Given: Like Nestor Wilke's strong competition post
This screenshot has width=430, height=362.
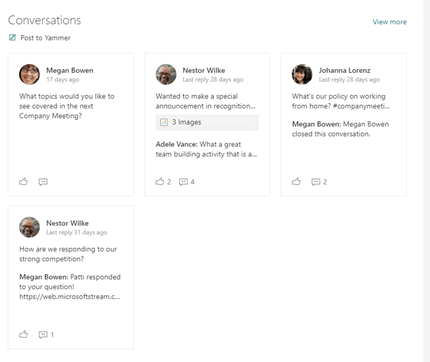Looking at the screenshot, I should pyautogui.click(x=23, y=334).
